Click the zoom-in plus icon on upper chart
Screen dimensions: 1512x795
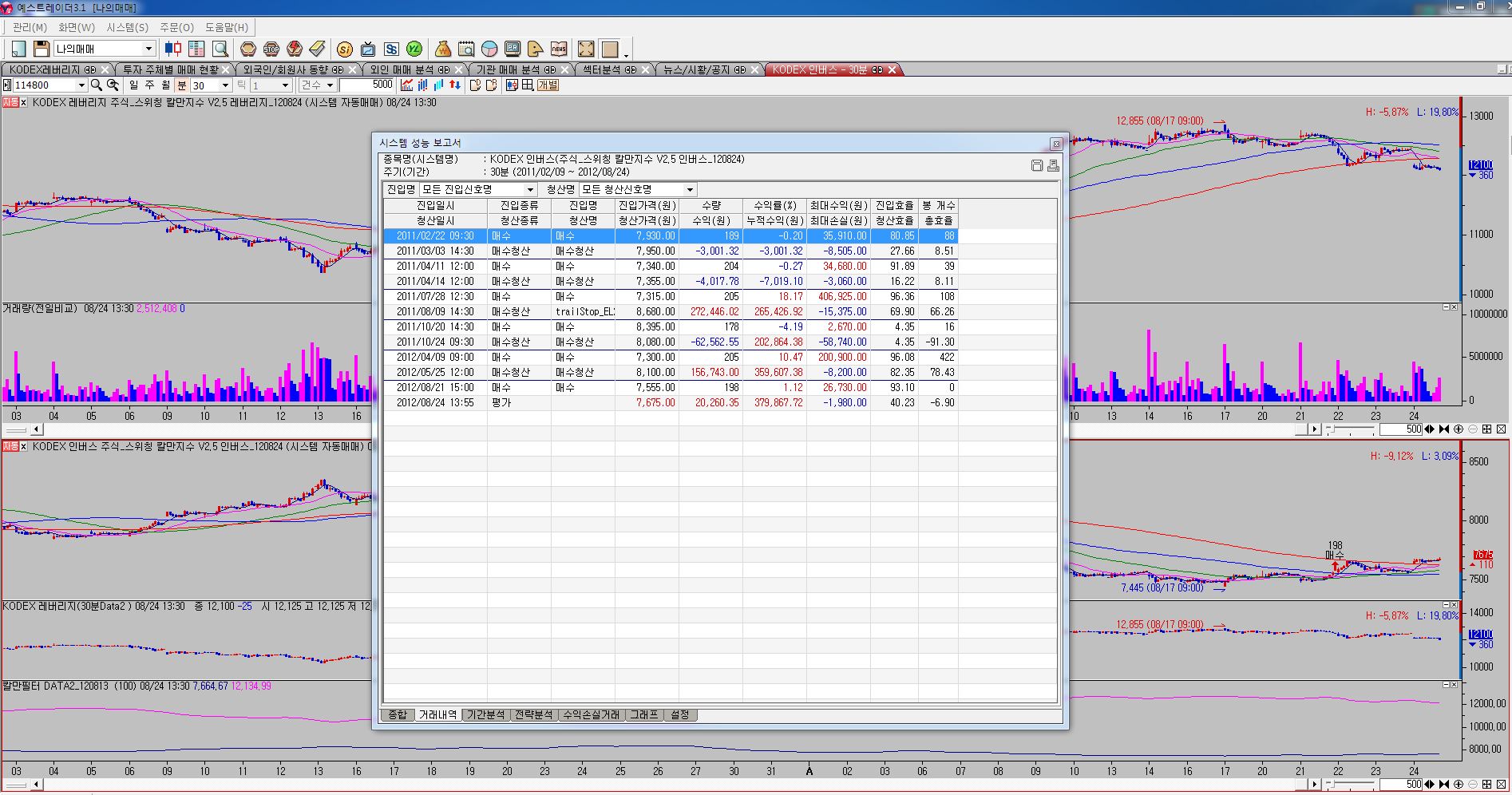tap(1459, 429)
